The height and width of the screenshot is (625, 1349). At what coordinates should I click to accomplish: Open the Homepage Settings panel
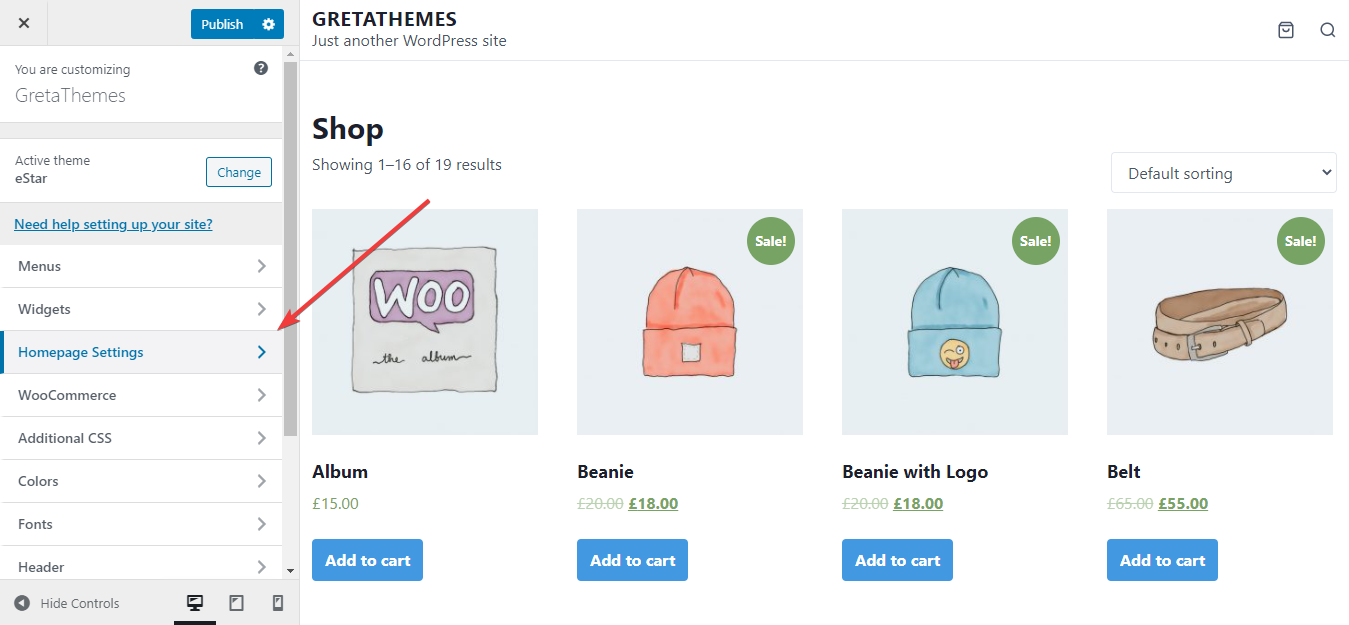[141, 352]
